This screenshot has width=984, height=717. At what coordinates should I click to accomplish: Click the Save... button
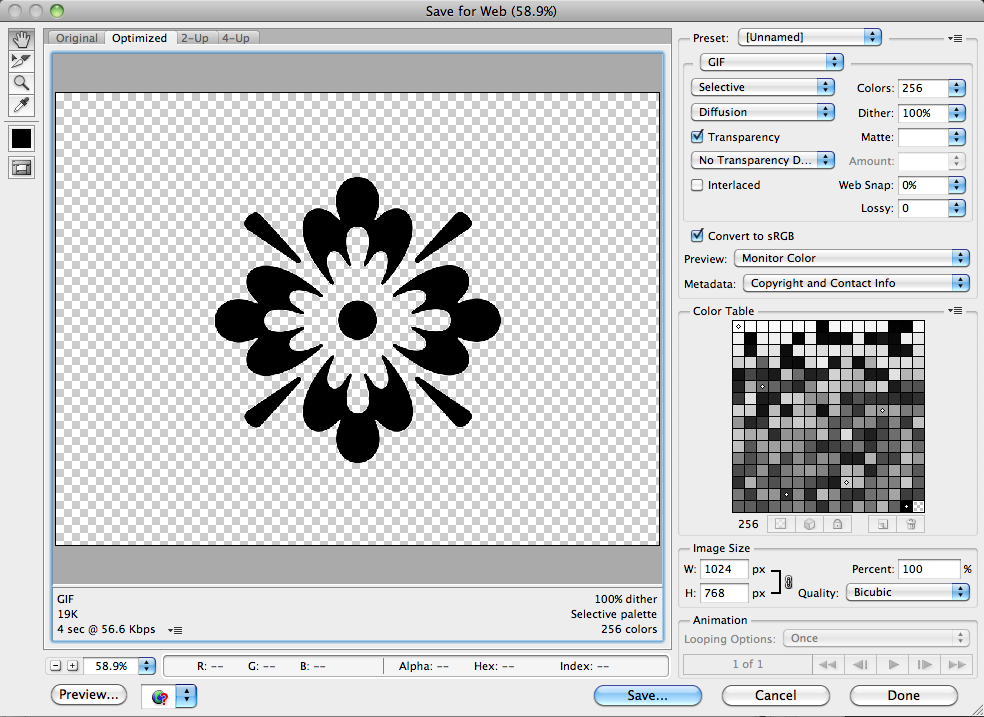coord(647,695)
